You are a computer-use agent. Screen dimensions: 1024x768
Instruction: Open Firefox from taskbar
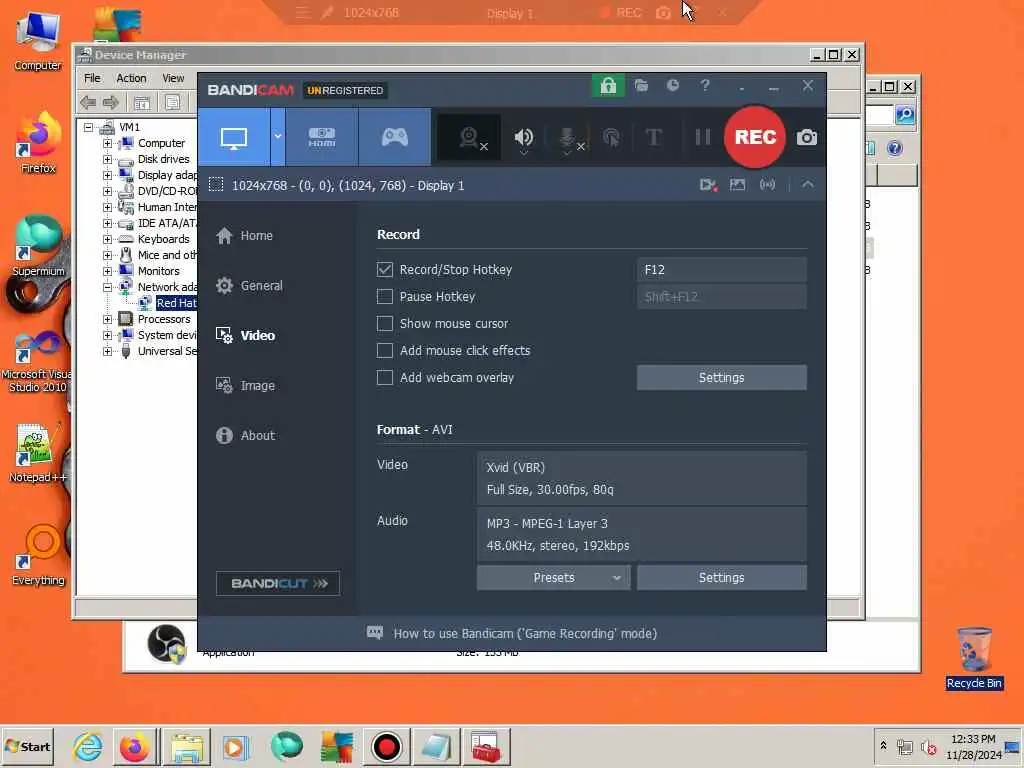tap(135, 747)
